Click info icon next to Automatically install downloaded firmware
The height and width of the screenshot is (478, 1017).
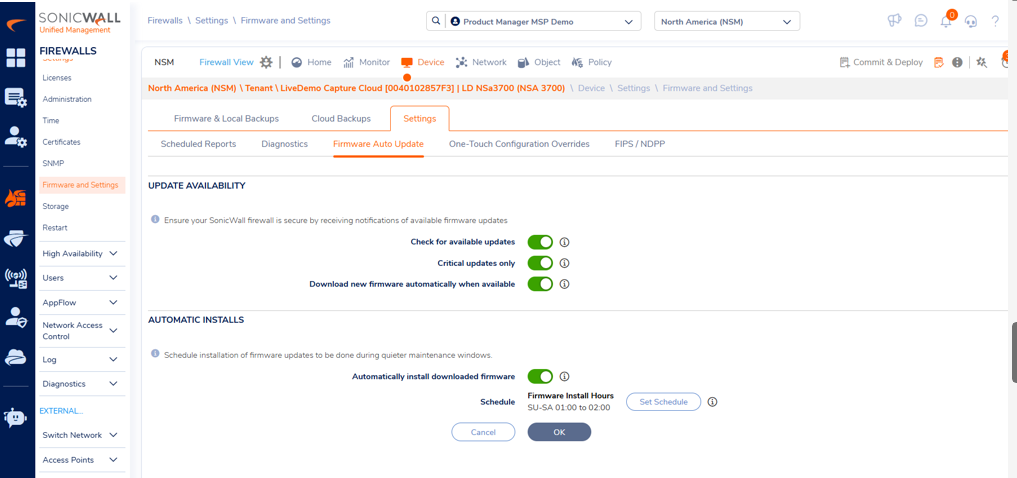click(x=564, y=376)
